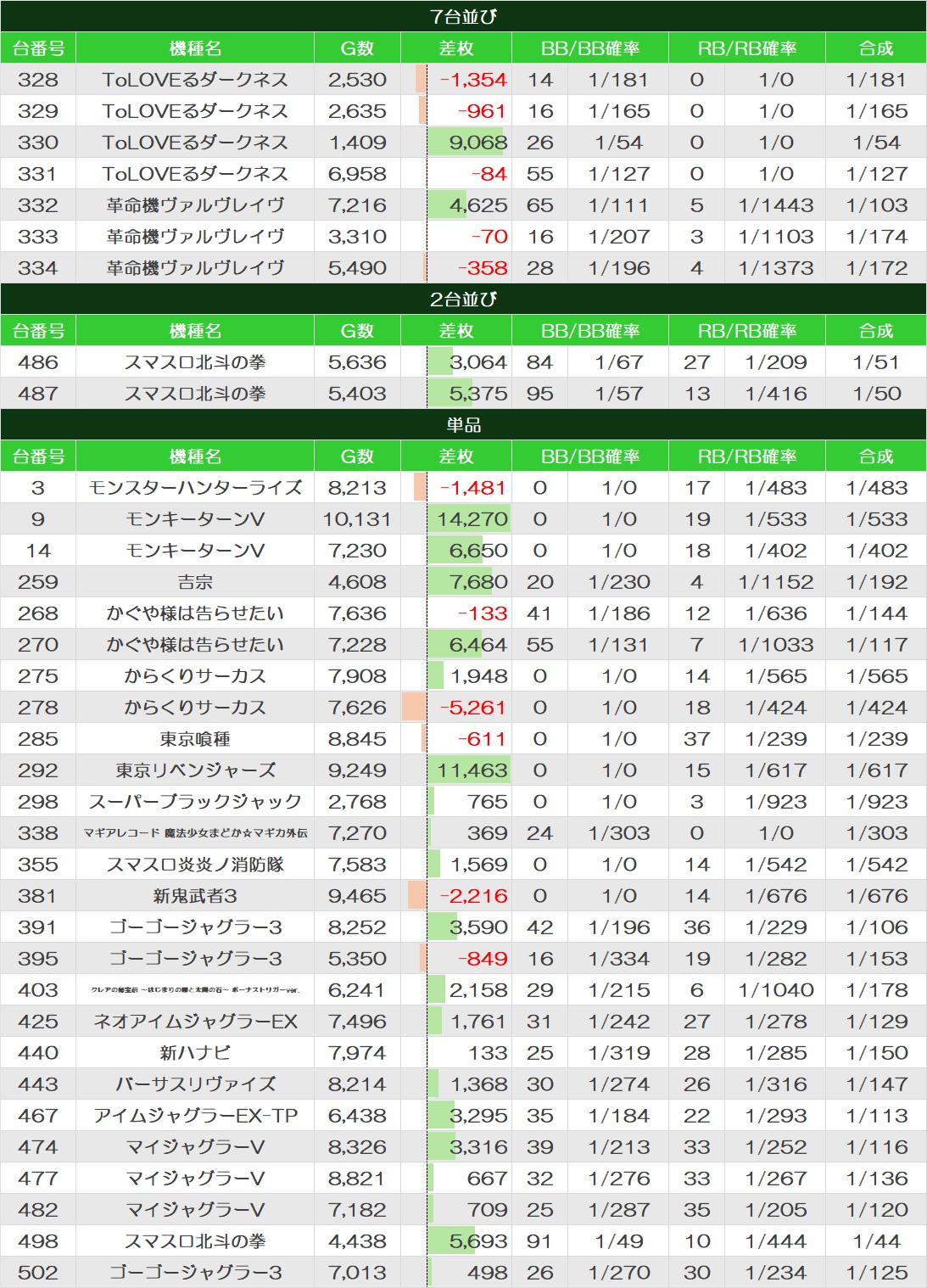Screen dimensions: 927x1288
Task: Select 1/50 combined rate in row 487
Action: point(876,394)
